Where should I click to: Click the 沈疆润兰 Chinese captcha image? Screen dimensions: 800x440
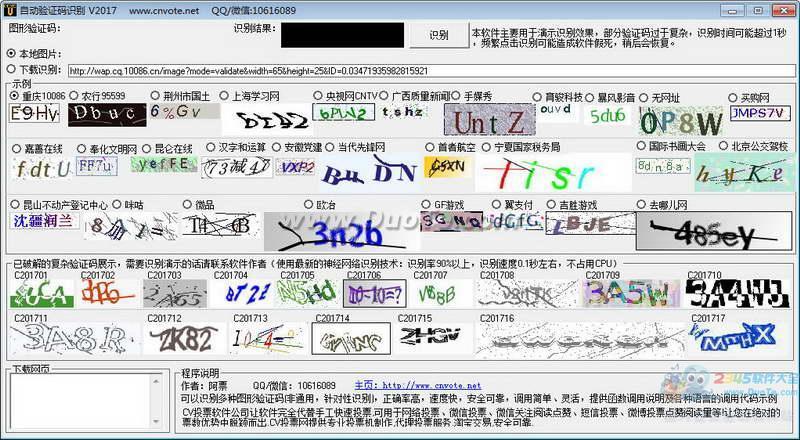[44, 221]
